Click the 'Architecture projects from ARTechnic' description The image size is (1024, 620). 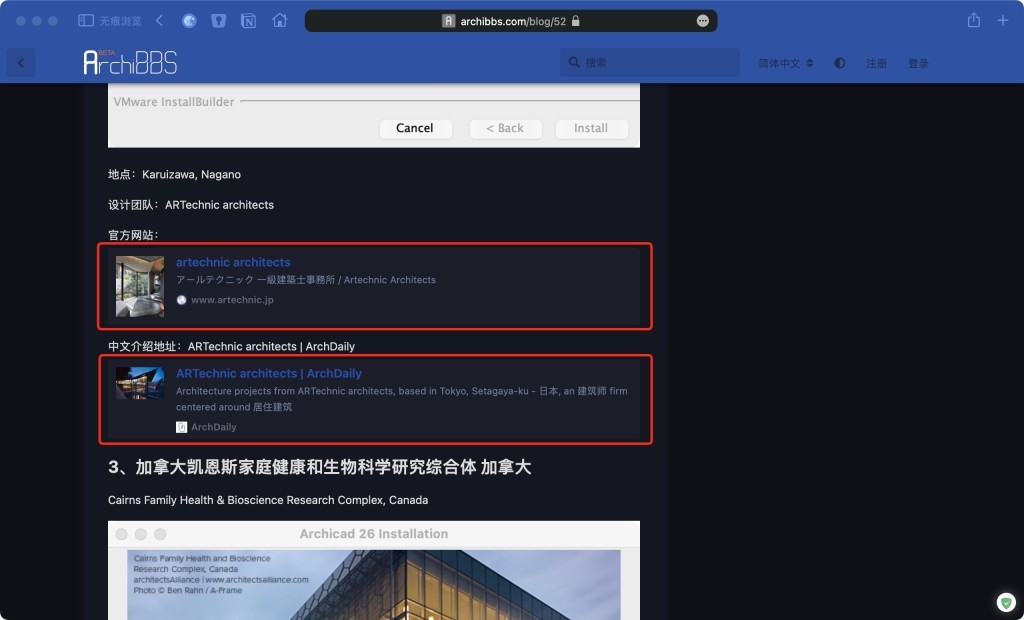click(402, 399)
